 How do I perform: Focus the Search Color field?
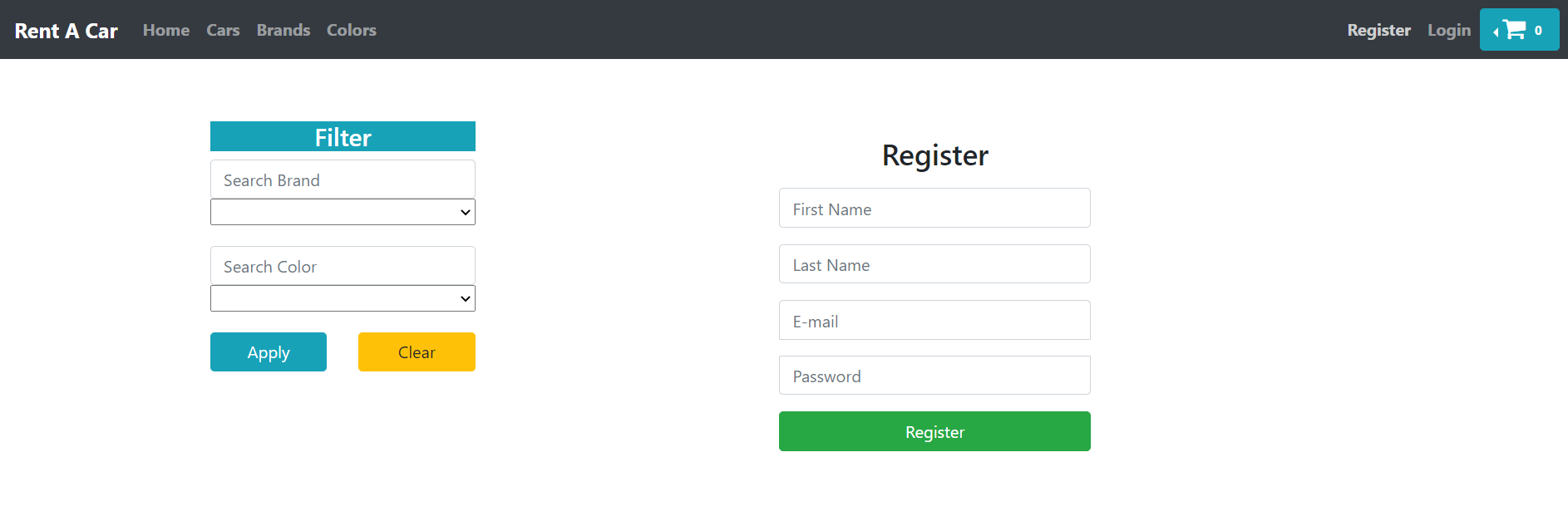pos(343,266)
